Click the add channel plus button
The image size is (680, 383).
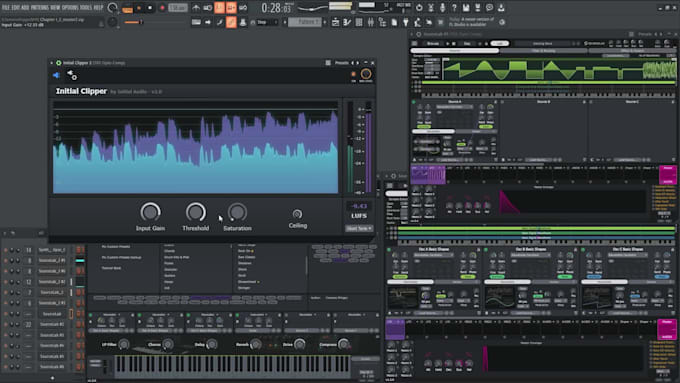pos(52,378)
